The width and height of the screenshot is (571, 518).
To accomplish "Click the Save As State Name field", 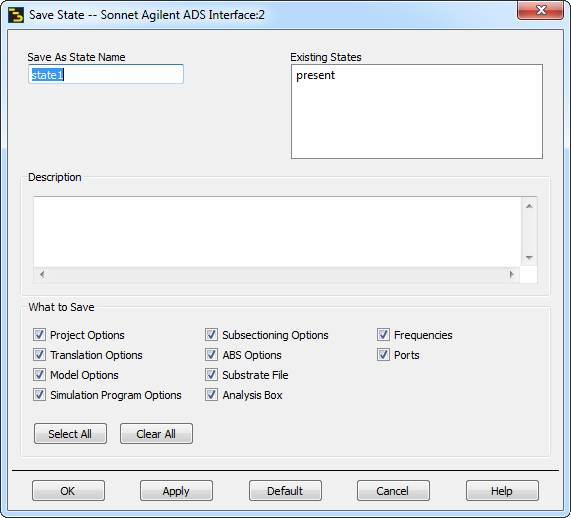I will coord(106,74).
